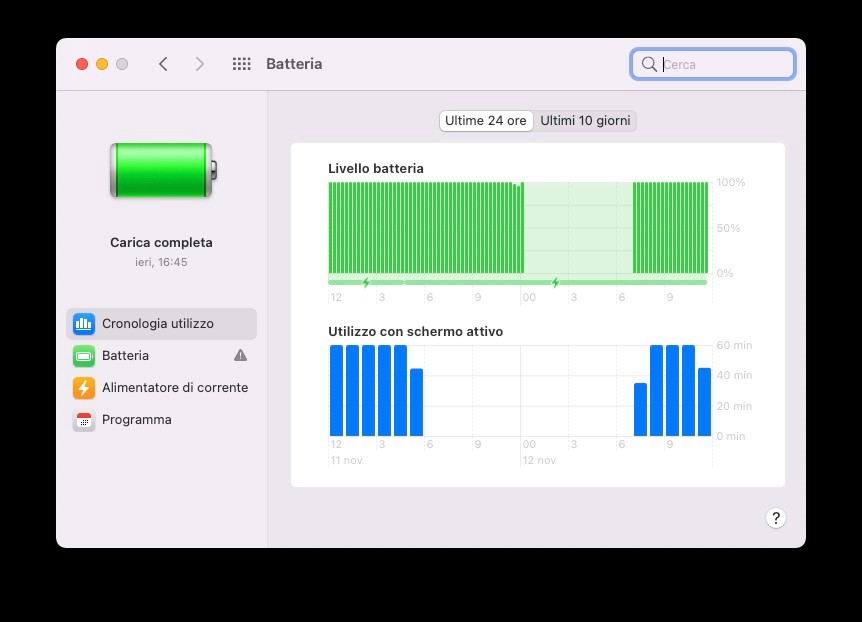Image resolution: width=862 pixels, height=622 pixels.
Task: Switch to Ultime 24 ore view
Action: point(485,121)
